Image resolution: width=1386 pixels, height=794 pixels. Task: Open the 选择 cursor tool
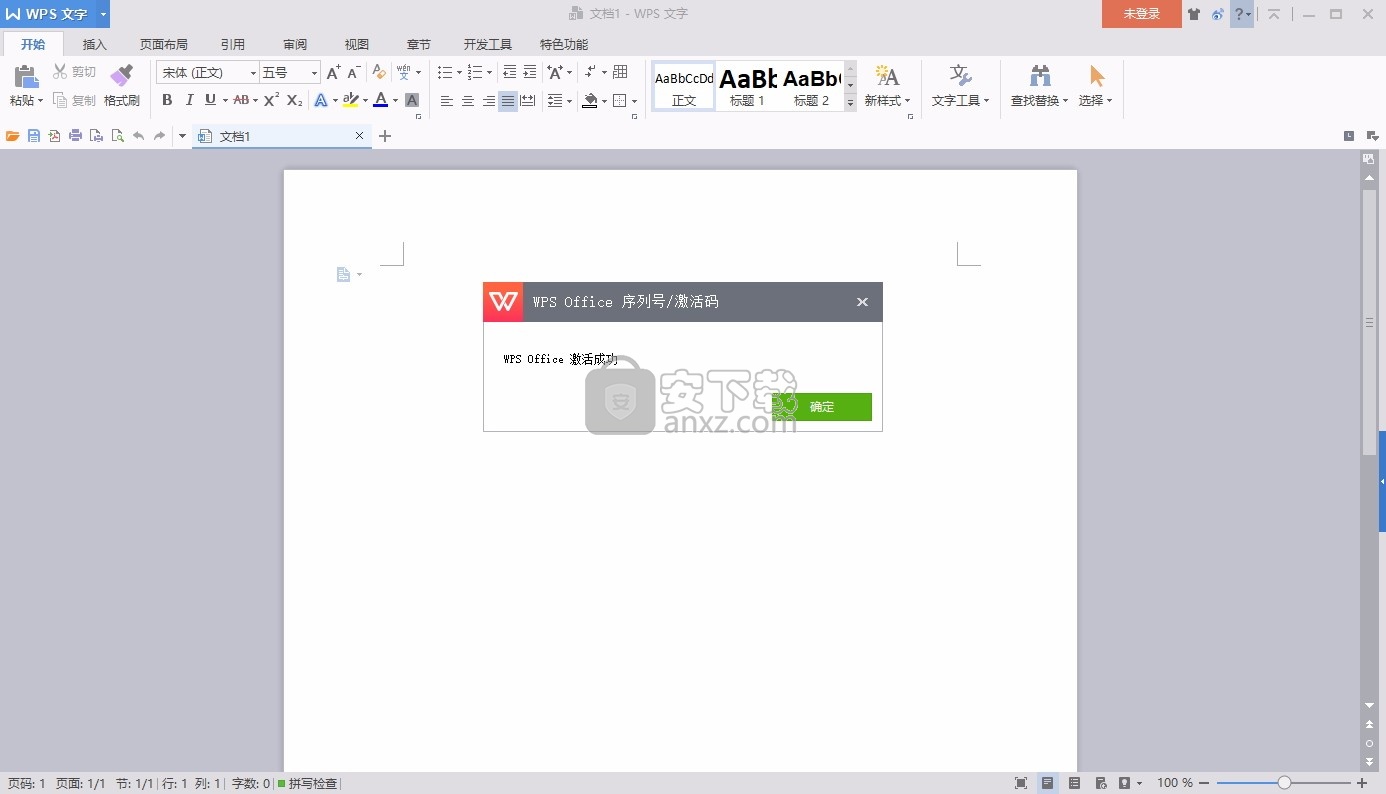click(x=1096, y=87)
